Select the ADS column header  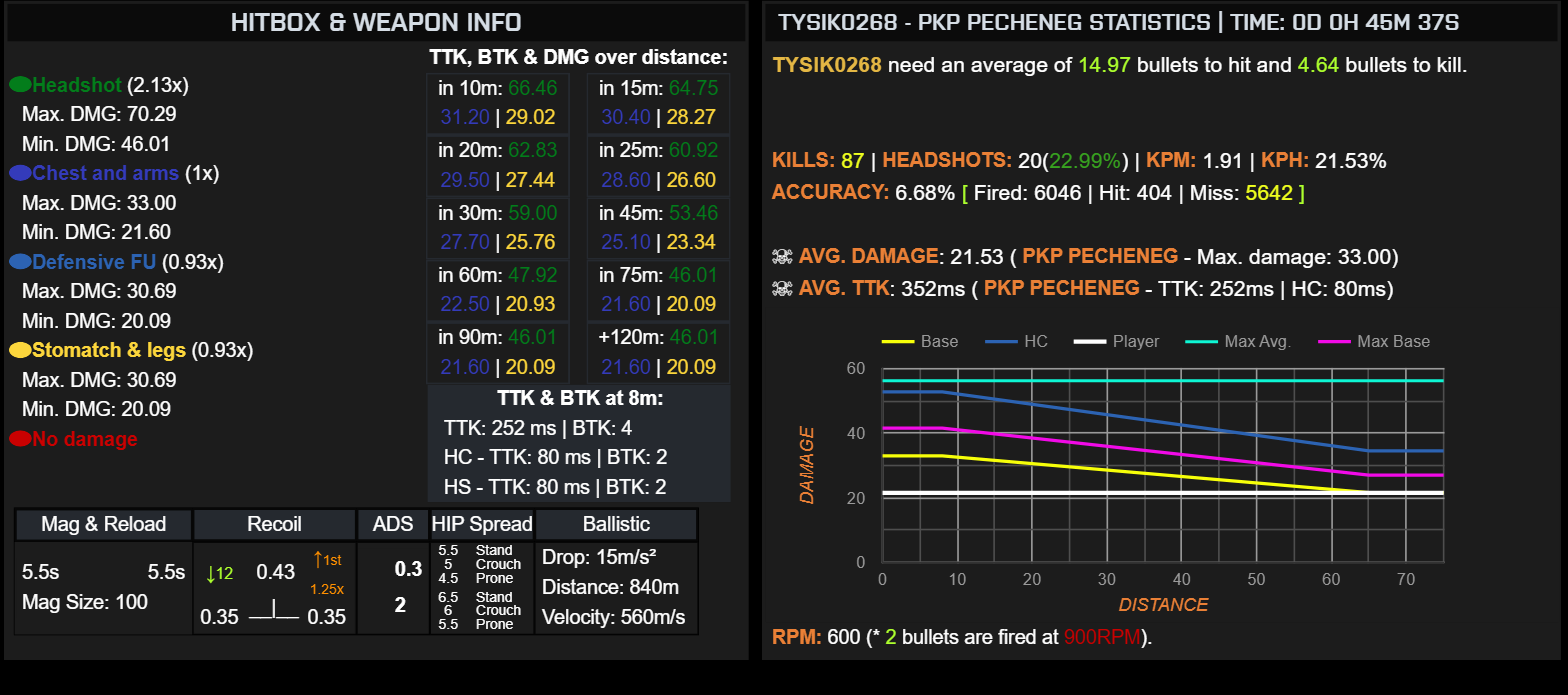pos(393,524)
